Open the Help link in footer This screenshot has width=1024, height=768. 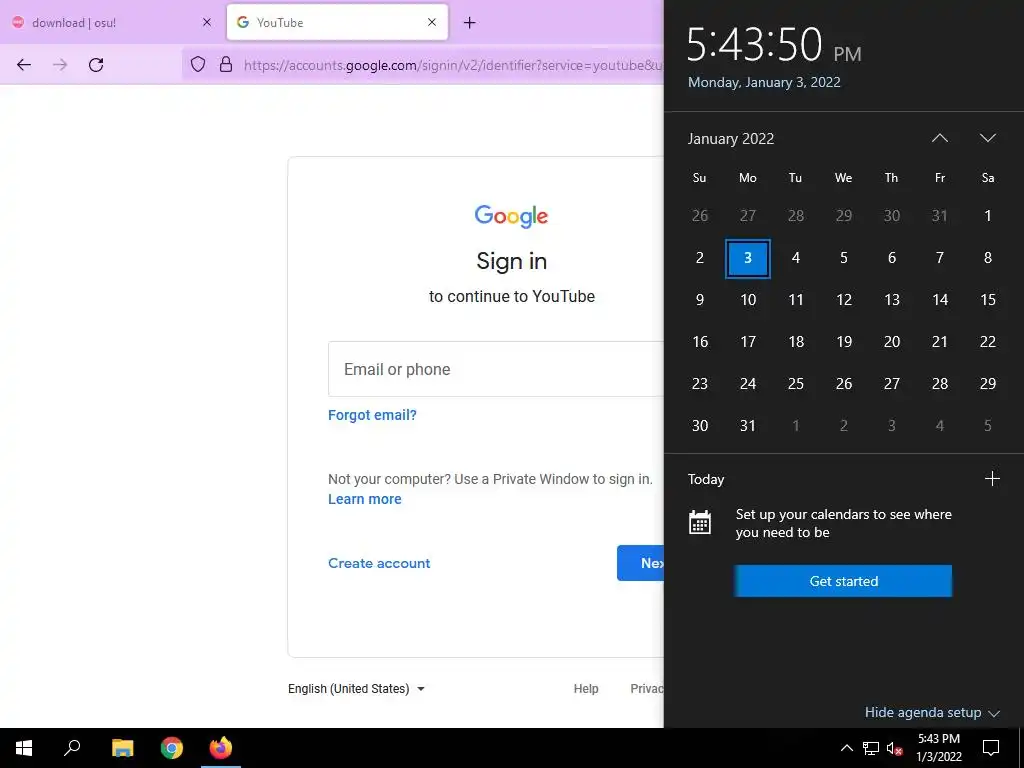click(586, 688)
